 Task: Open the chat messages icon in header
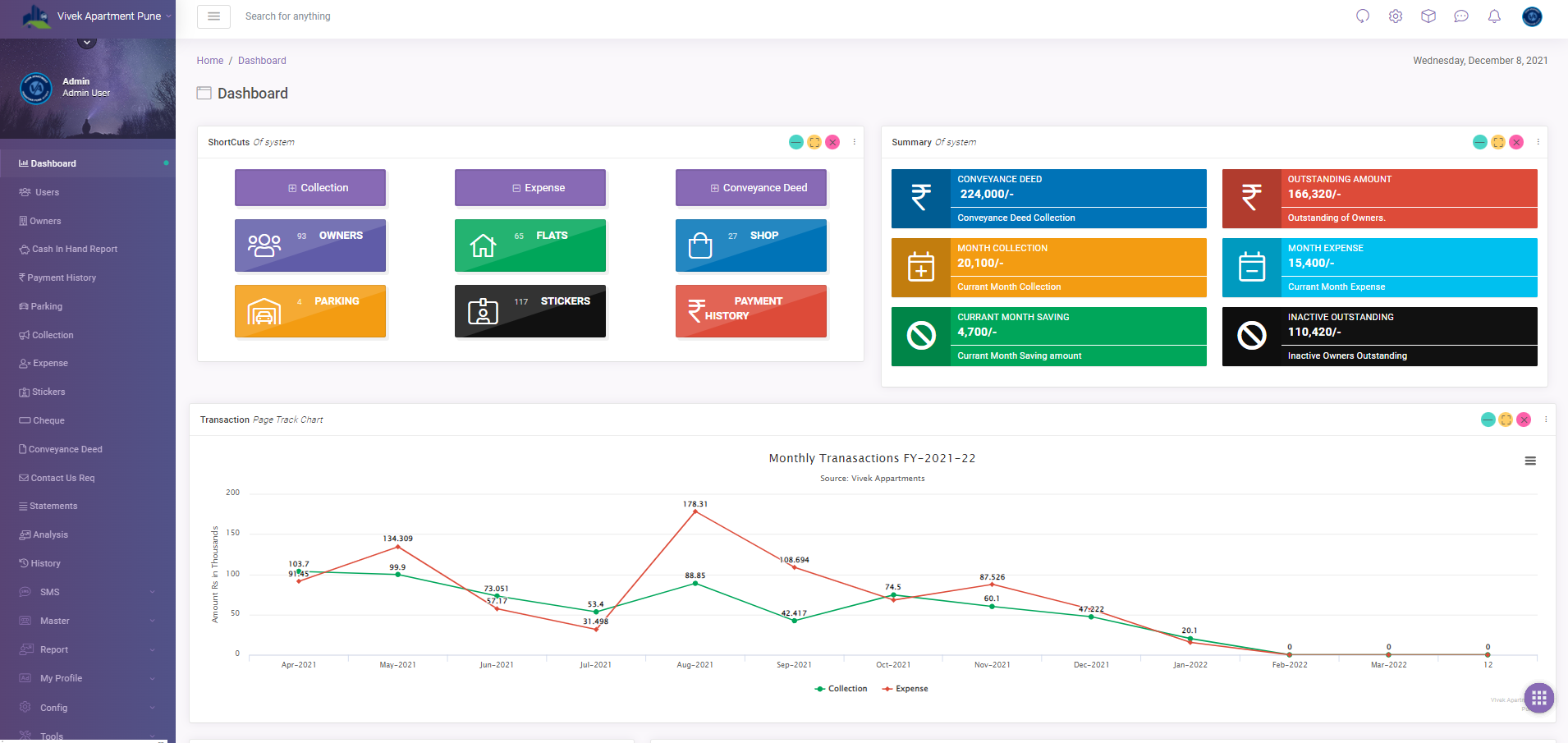pyautogui.click(x=1461, y=16)
